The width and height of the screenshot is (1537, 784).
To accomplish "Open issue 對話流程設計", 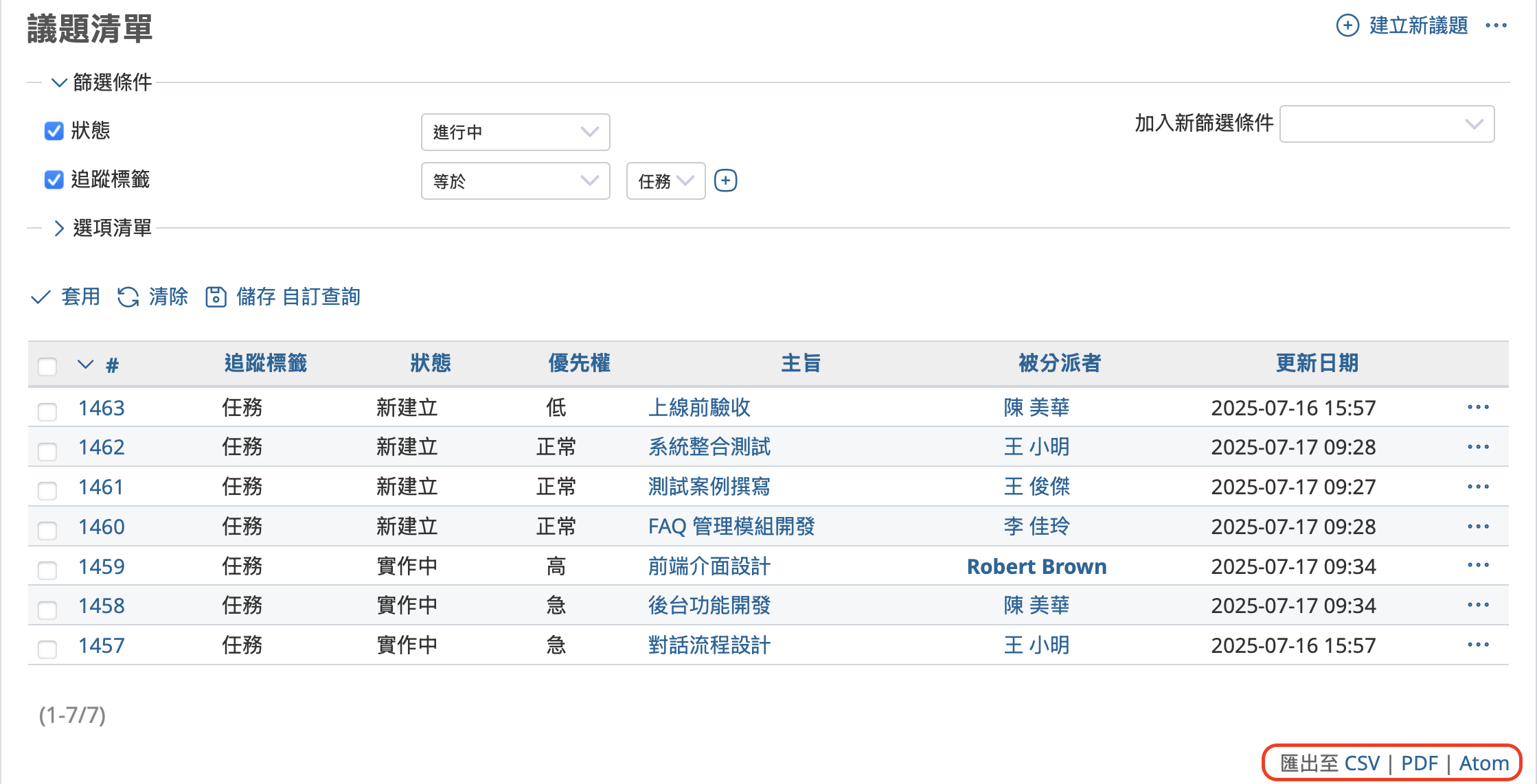I will 709,645.
